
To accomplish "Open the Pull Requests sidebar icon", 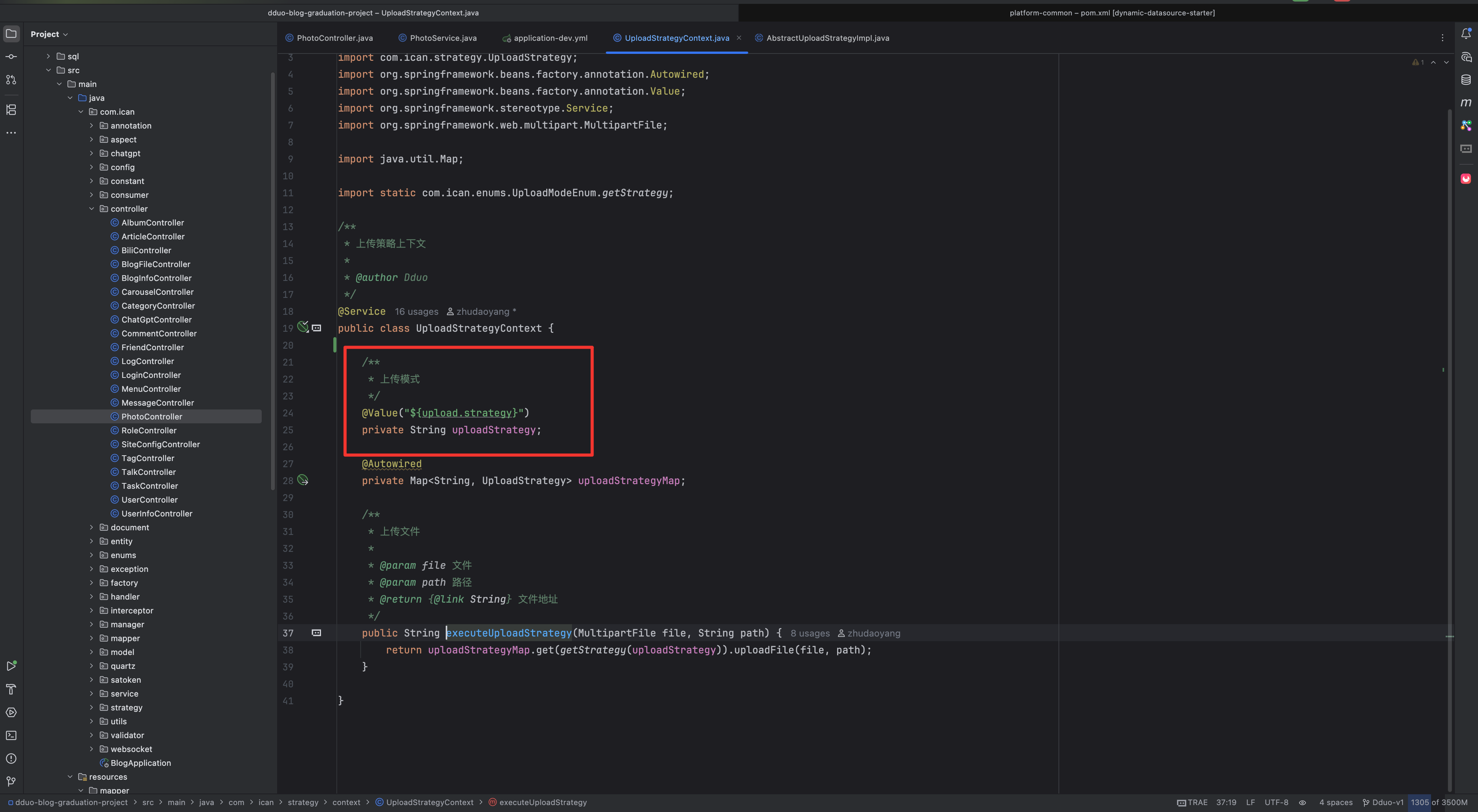I will click(11, 80).
